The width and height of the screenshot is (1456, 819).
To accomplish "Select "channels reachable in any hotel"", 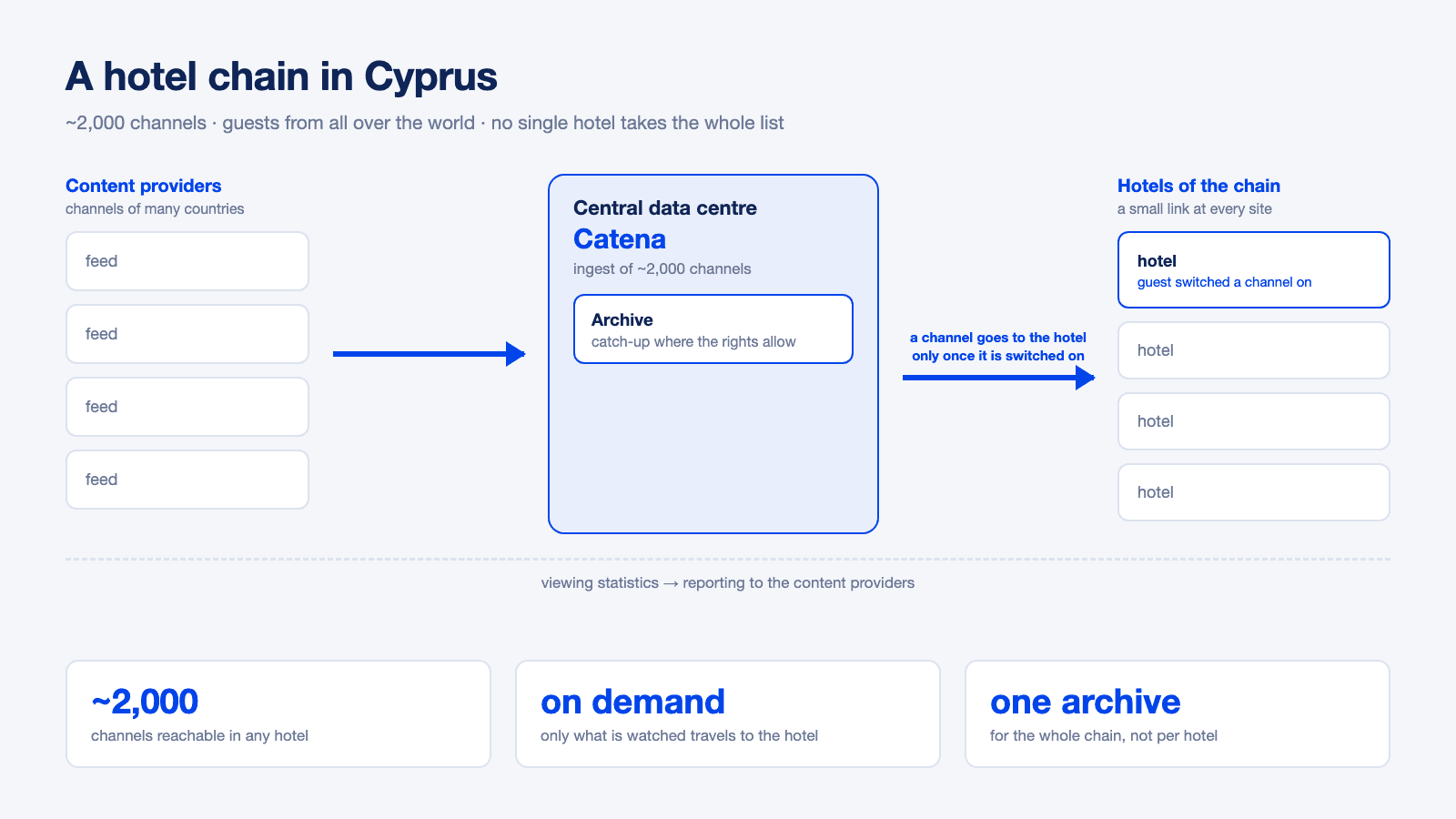I will (199, 735).
